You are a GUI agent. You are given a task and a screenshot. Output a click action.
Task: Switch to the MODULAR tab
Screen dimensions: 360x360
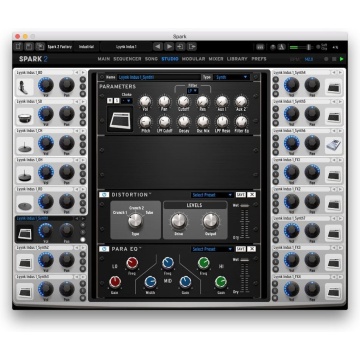coord(194,59)
